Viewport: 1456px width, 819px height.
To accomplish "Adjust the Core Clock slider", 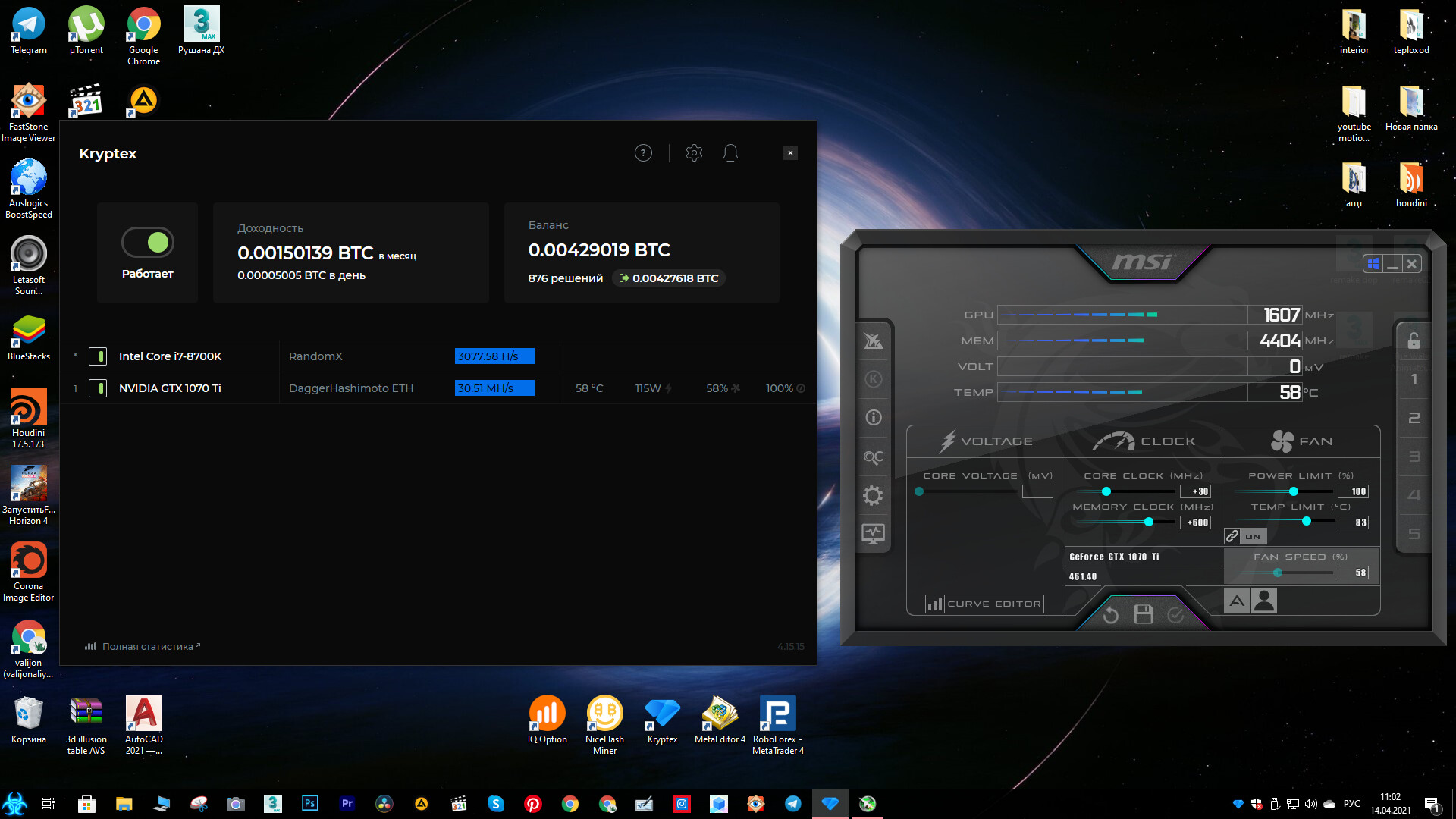I will [1106, 491].
